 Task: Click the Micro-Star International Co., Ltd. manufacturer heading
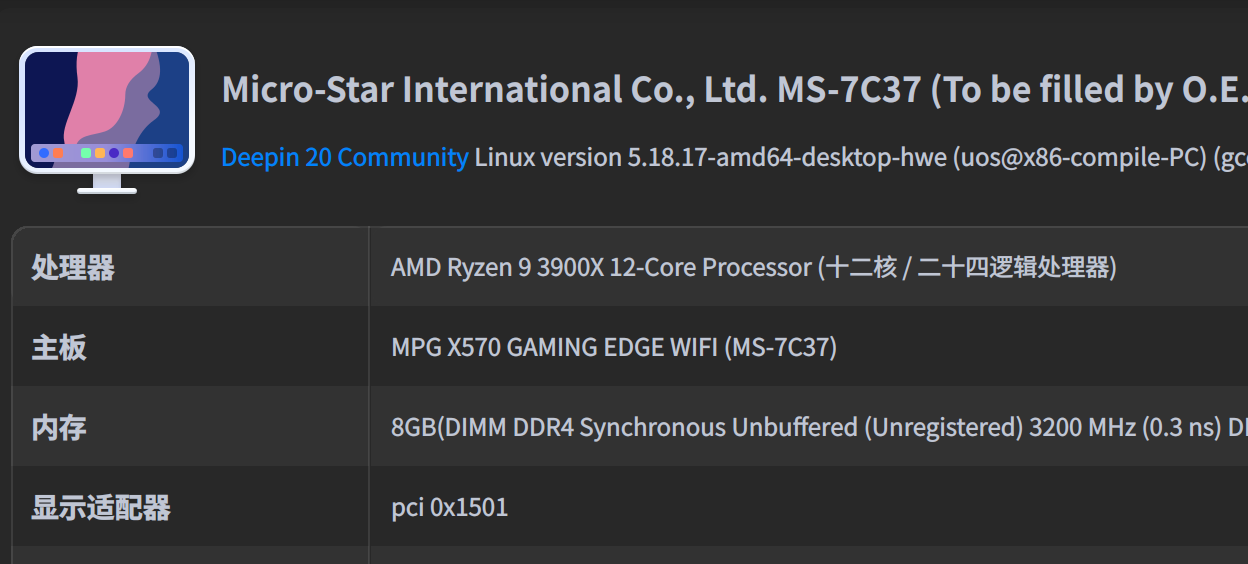494,90
